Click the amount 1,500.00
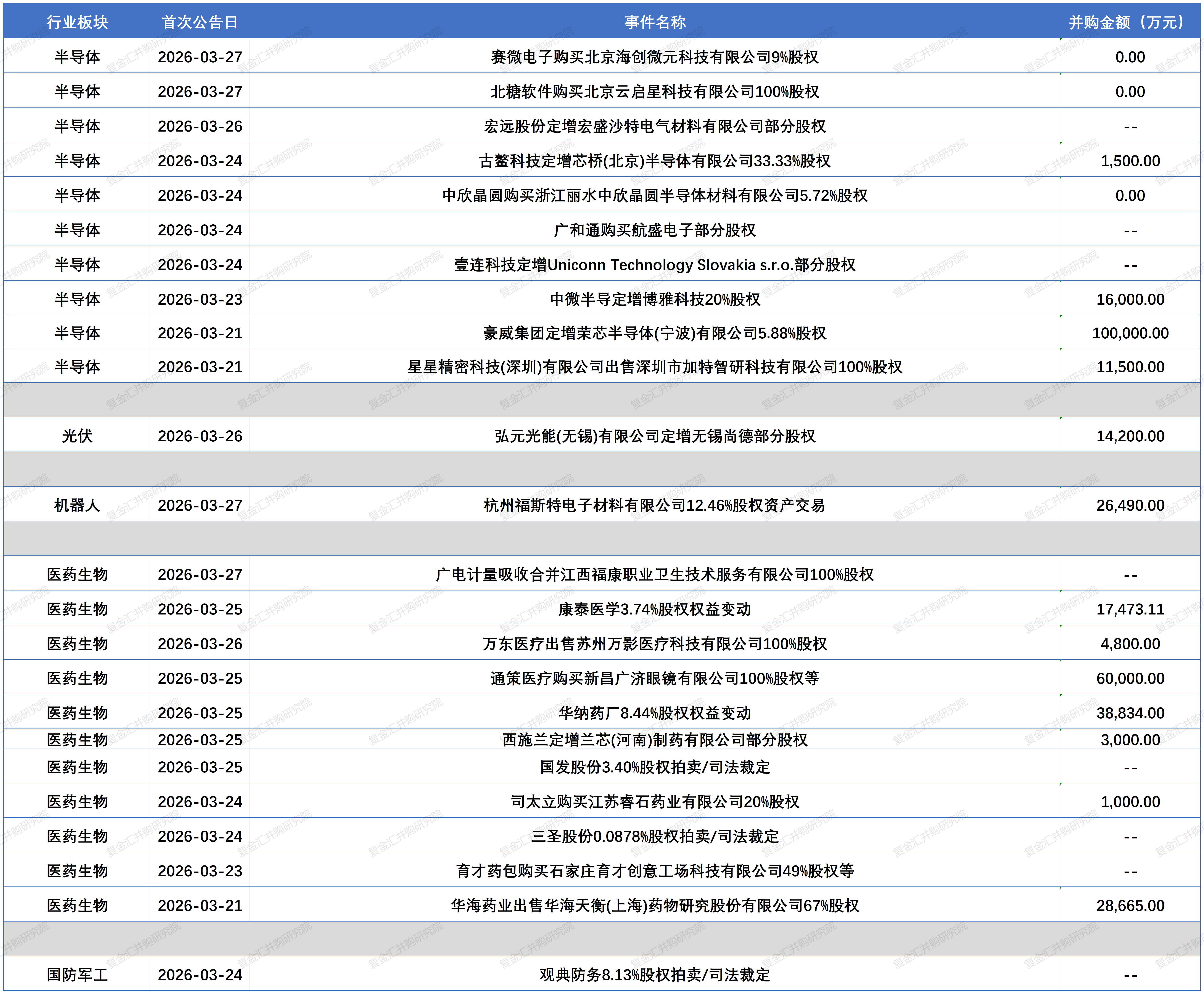This screenshot has width=1204, height=994. coord(1130,161)
